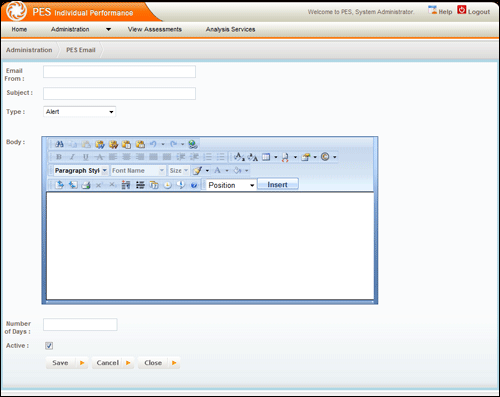Click the Print icon in the editor toolbar

(86, 185)
